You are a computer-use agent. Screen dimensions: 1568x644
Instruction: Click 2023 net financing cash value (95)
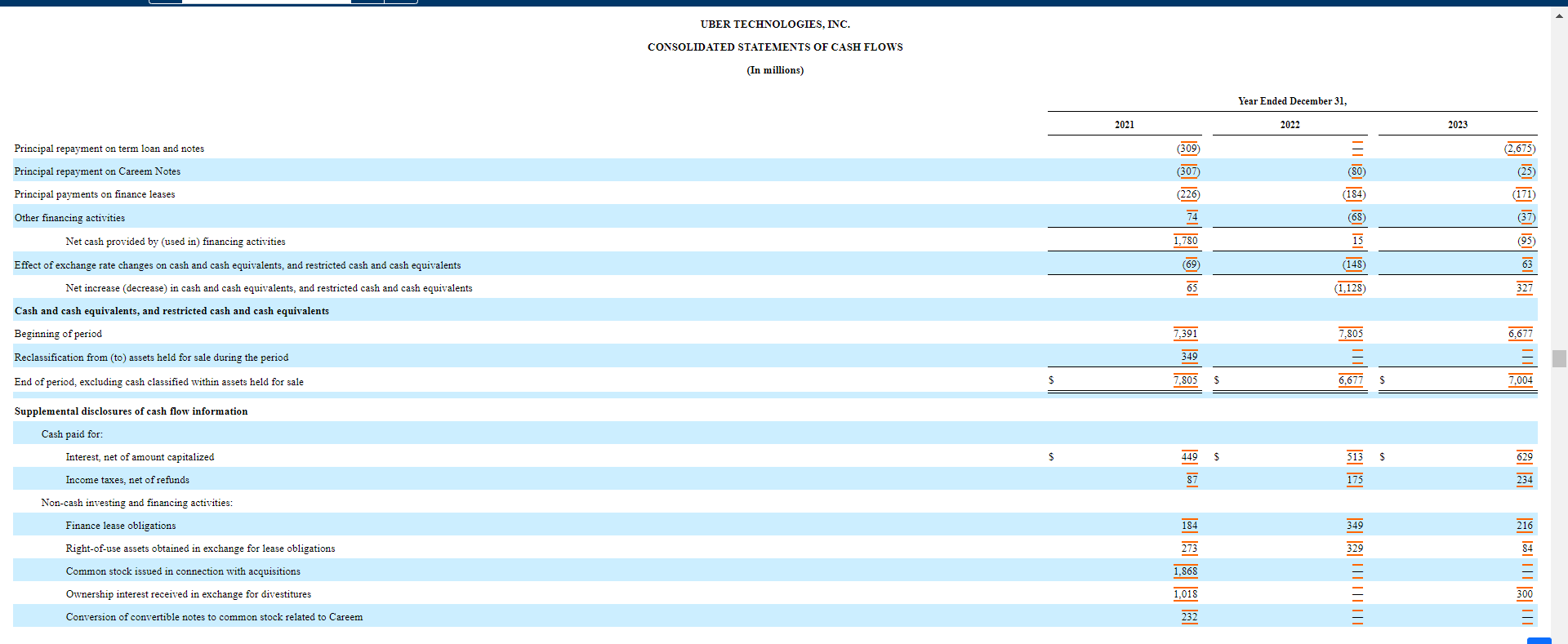1526,241
